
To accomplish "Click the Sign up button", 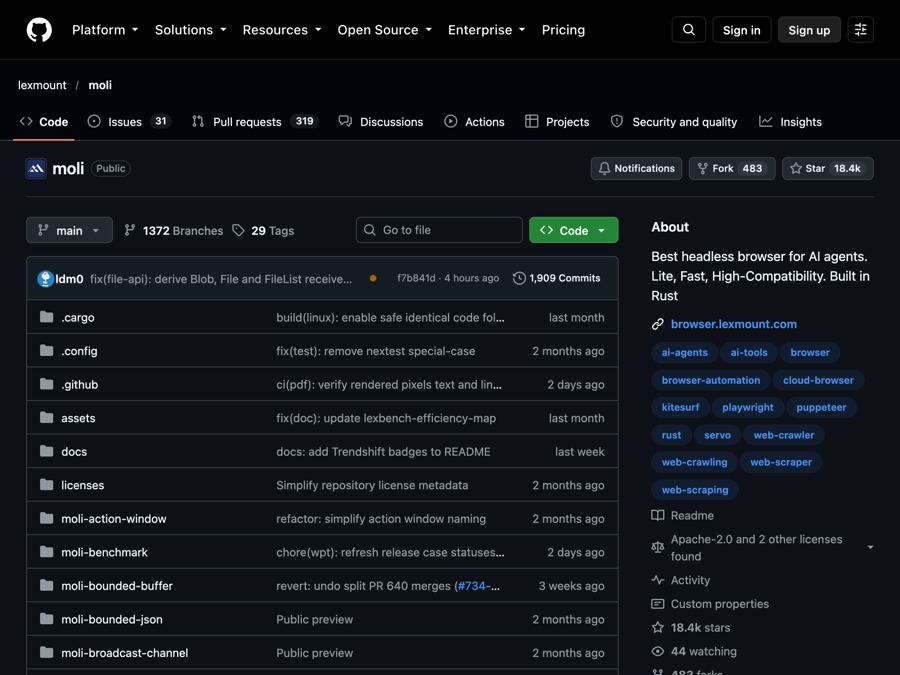I will [809, 30].
